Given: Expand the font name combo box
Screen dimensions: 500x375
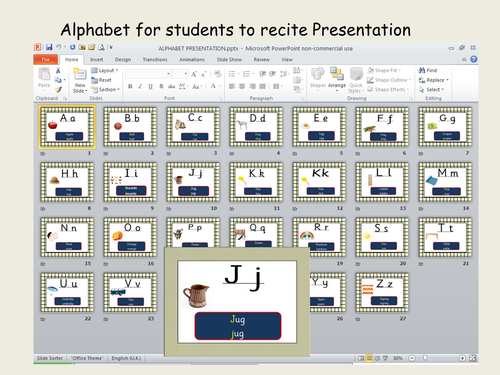Looking at the screenshot, I should pos(169,74).
